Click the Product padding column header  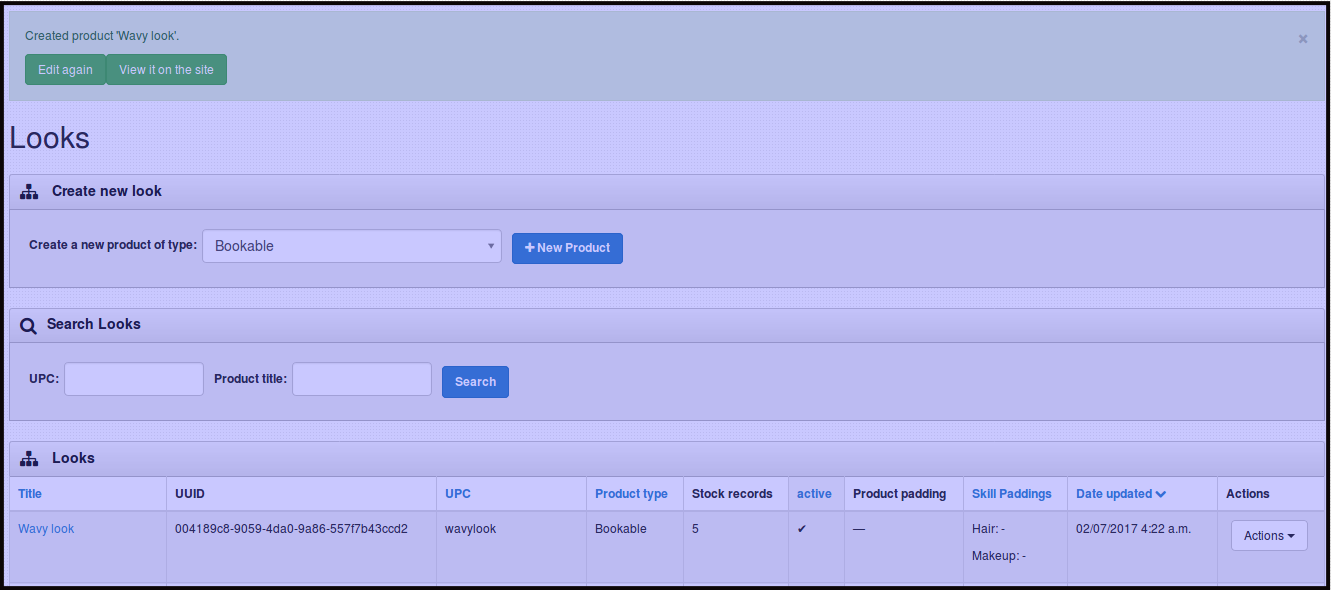[x=899, y=494]
